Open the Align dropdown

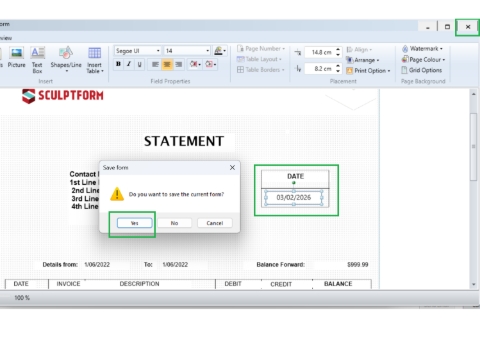click(x=359, y=50)
